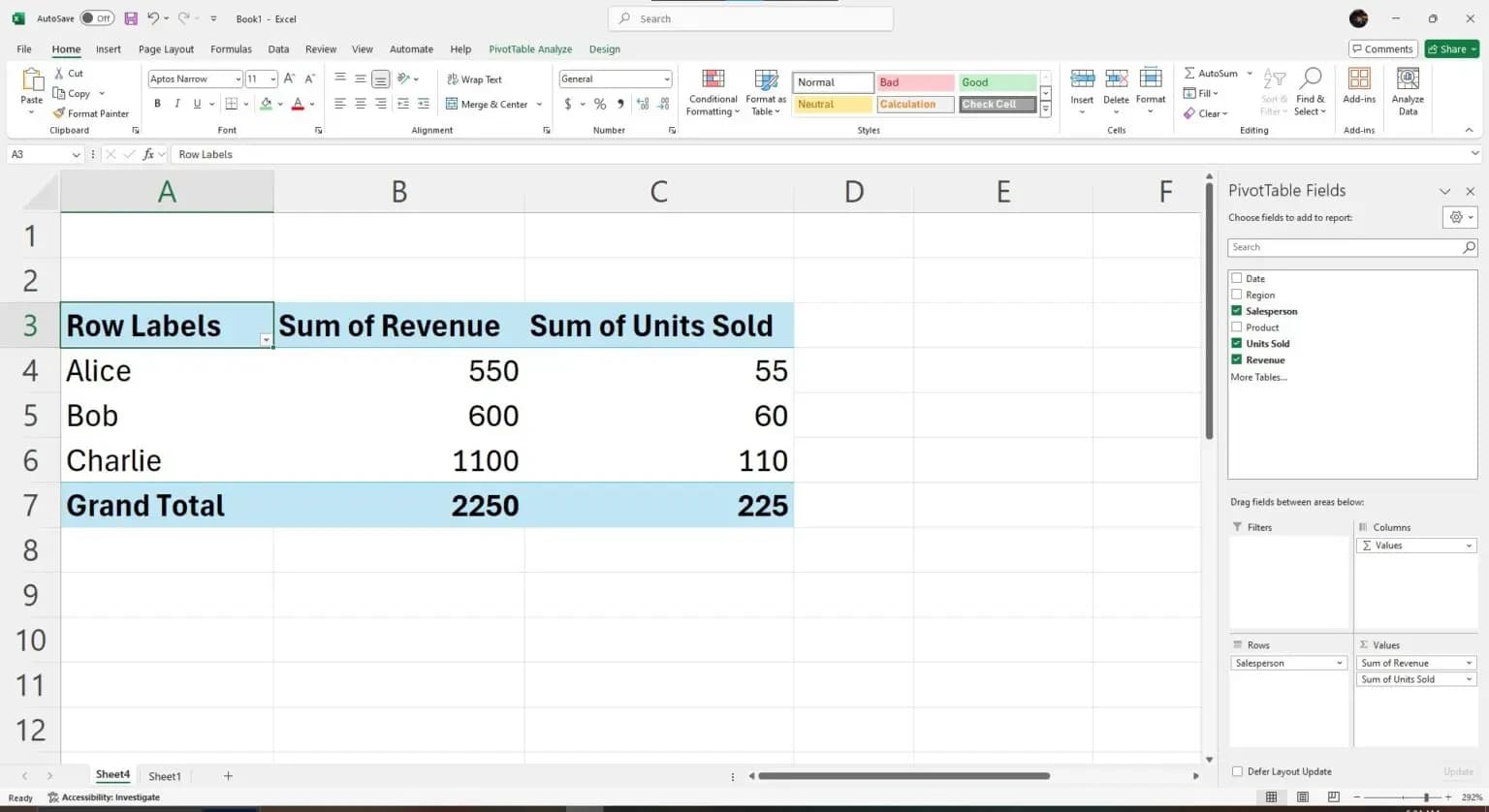Click the title bar Search box
The image size is (1489, 812).
pyautogui.click(x=750, y=18)
